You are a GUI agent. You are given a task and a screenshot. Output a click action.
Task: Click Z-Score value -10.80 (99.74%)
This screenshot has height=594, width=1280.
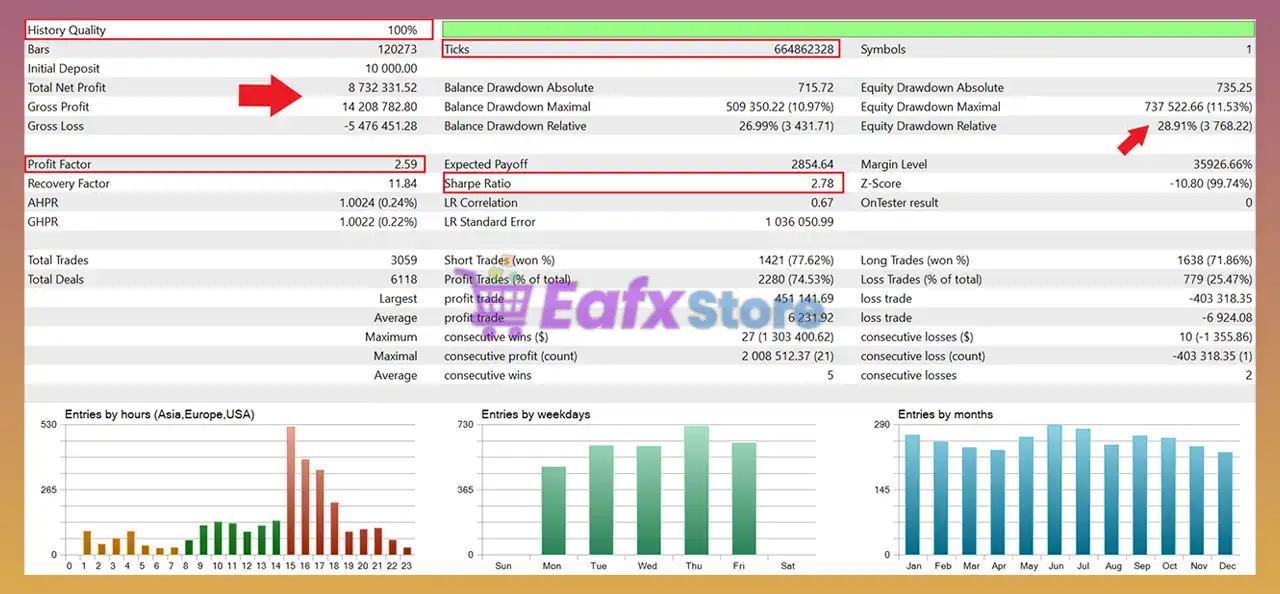[1210, 184]
